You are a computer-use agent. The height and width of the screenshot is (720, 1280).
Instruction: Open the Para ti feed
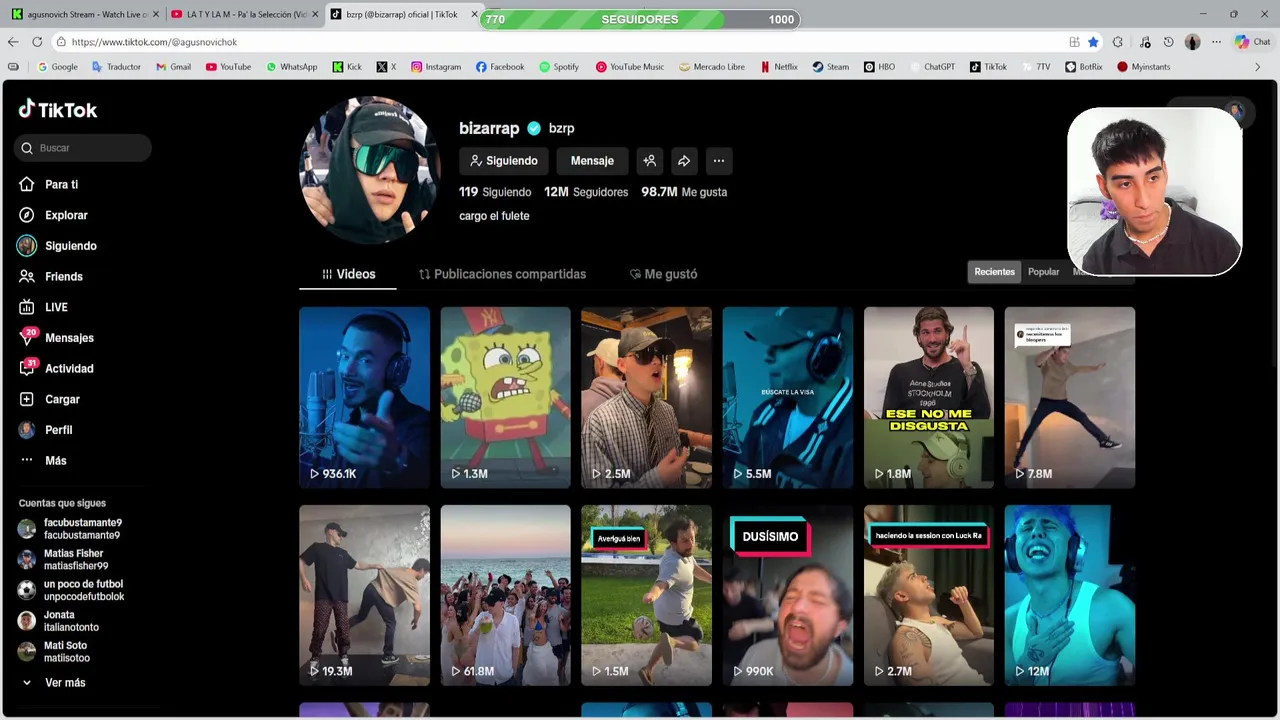(48, 184)
